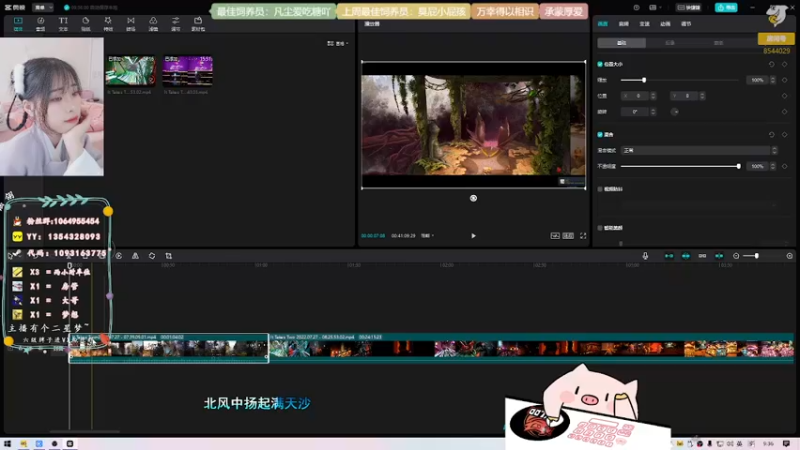Viewport: 800px width, 450px height.
Task: Open the Adjustment tab in top toolbar
Action: (176, 23)
